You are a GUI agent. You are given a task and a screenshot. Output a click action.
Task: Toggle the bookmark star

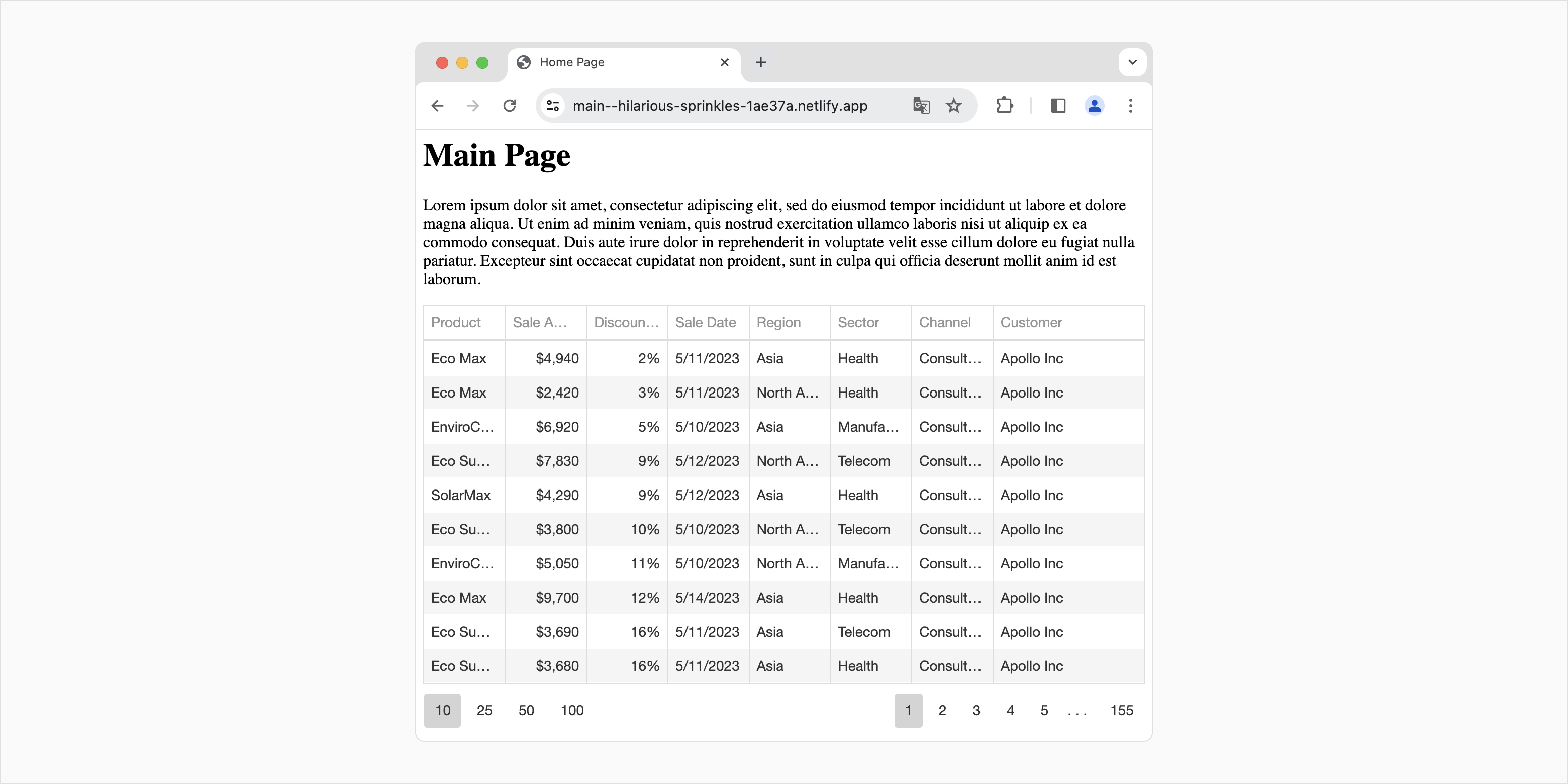[x=954, y=106]
